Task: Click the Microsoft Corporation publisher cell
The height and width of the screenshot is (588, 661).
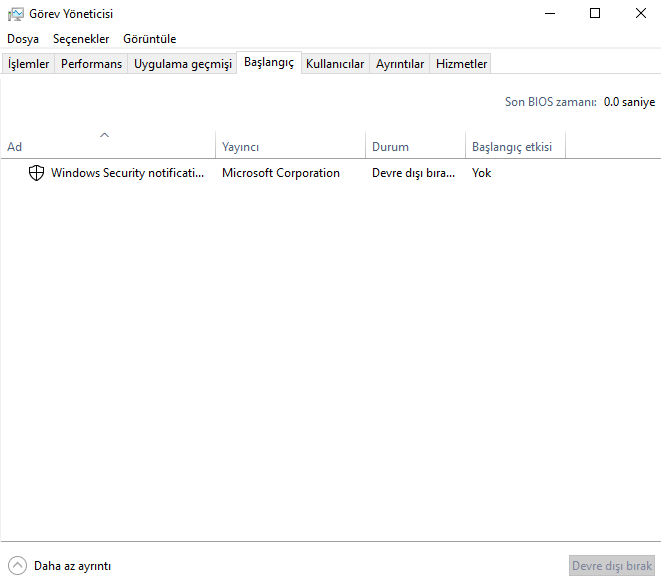Action: 281,173
